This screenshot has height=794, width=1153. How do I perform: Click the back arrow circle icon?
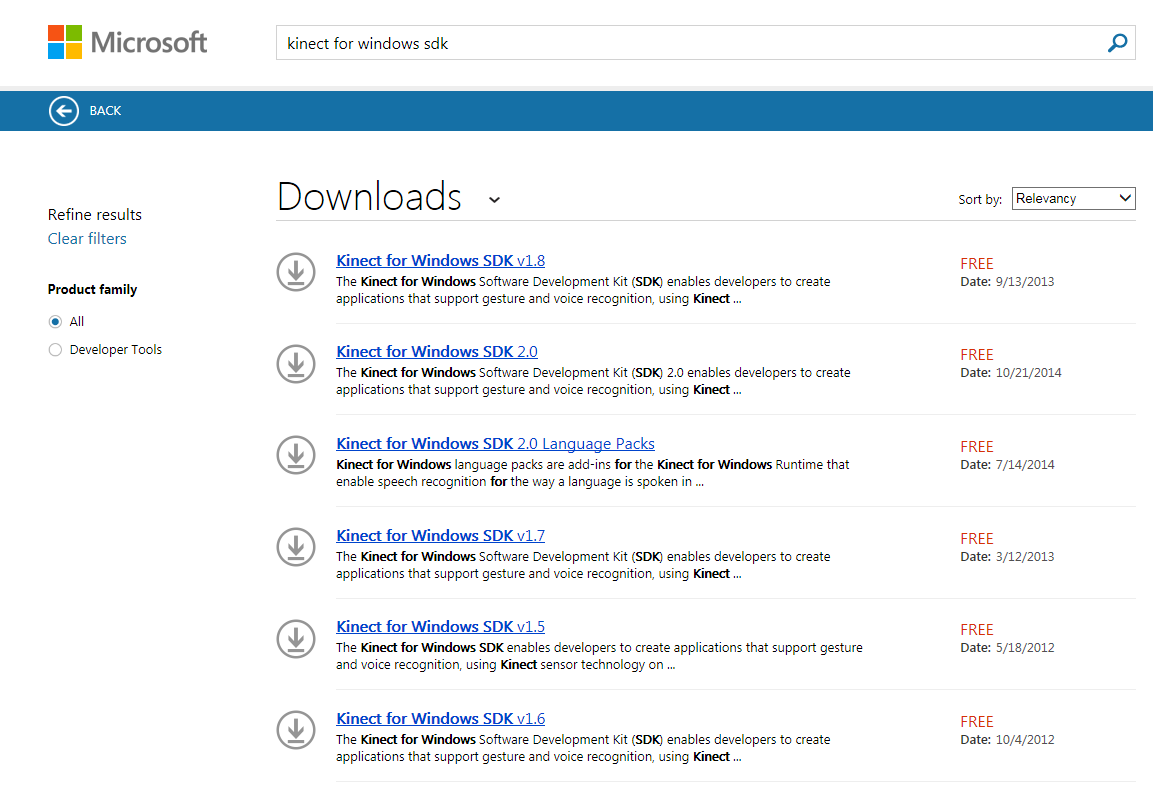pos(64,111)
